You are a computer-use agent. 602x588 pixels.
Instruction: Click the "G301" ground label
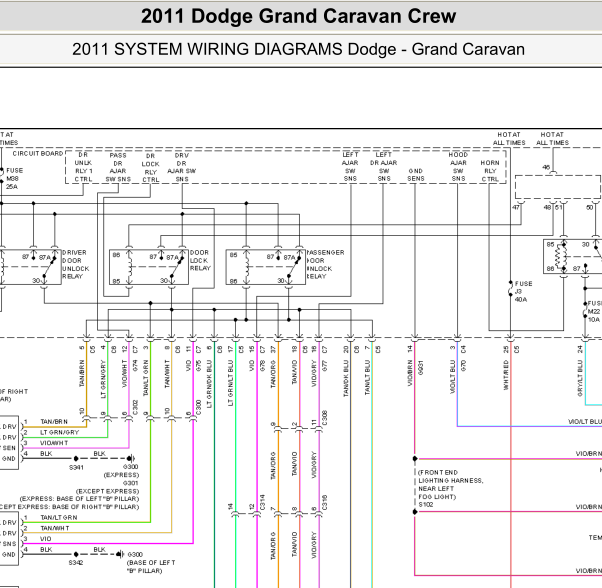(131, 483)
